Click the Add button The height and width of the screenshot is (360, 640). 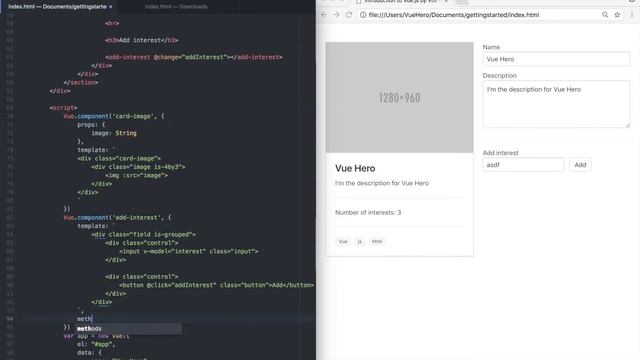click(x=580, y=165)
